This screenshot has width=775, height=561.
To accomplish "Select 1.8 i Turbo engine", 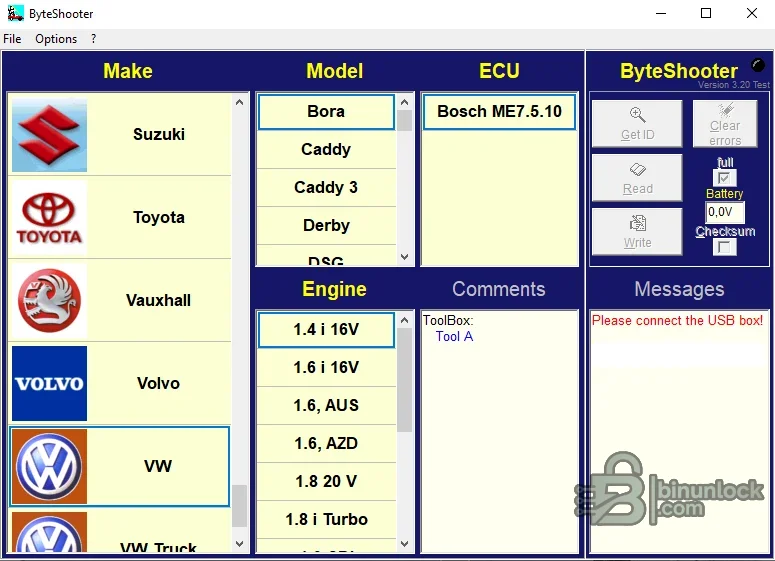I will click(x=326, y=519).
